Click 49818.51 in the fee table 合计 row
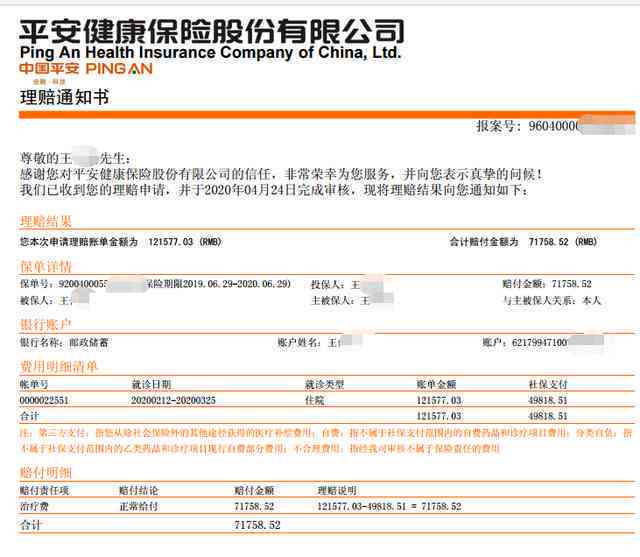 tap(548, 416)
